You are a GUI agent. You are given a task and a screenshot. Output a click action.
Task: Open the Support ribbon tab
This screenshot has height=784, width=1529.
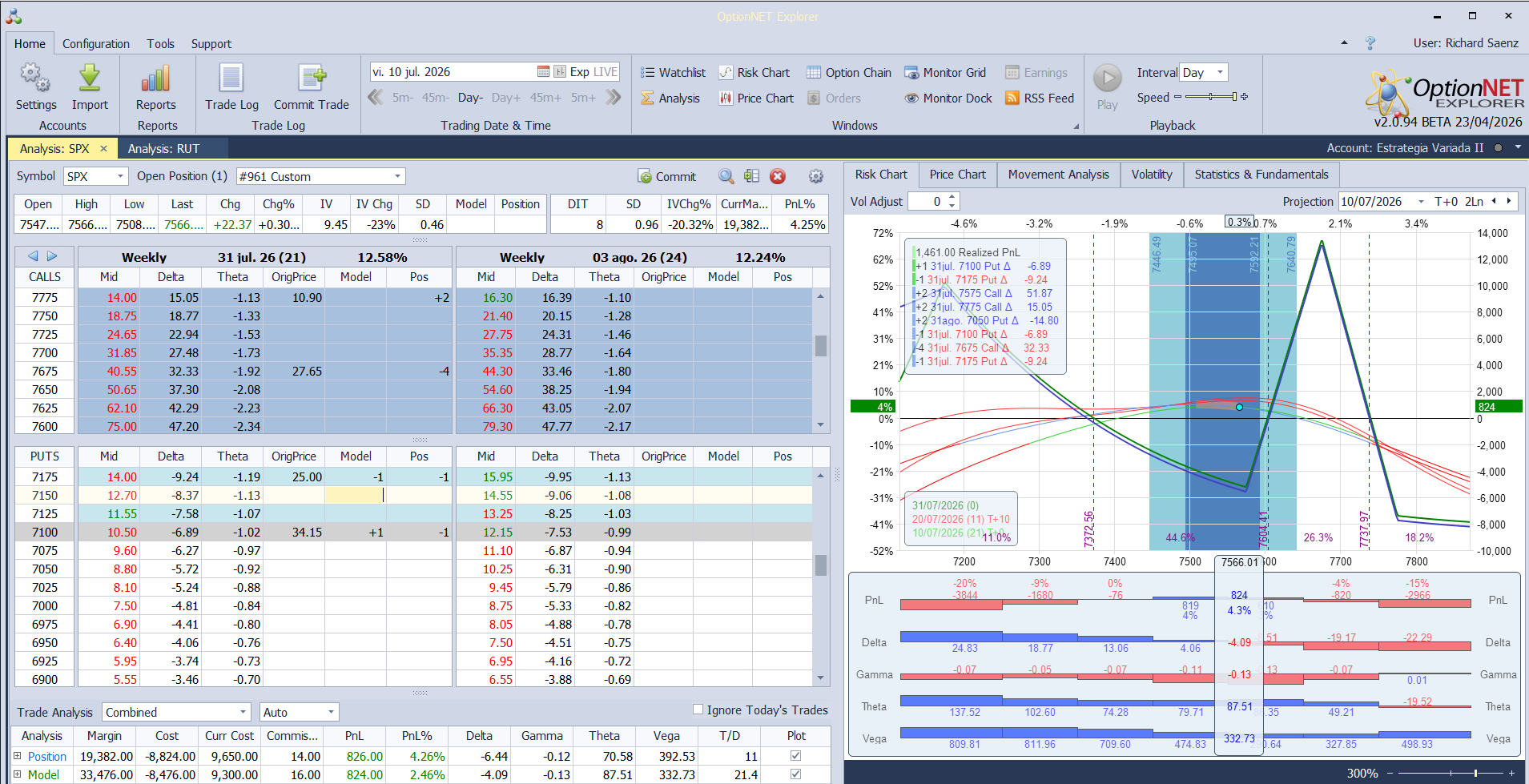coord(211,44)
